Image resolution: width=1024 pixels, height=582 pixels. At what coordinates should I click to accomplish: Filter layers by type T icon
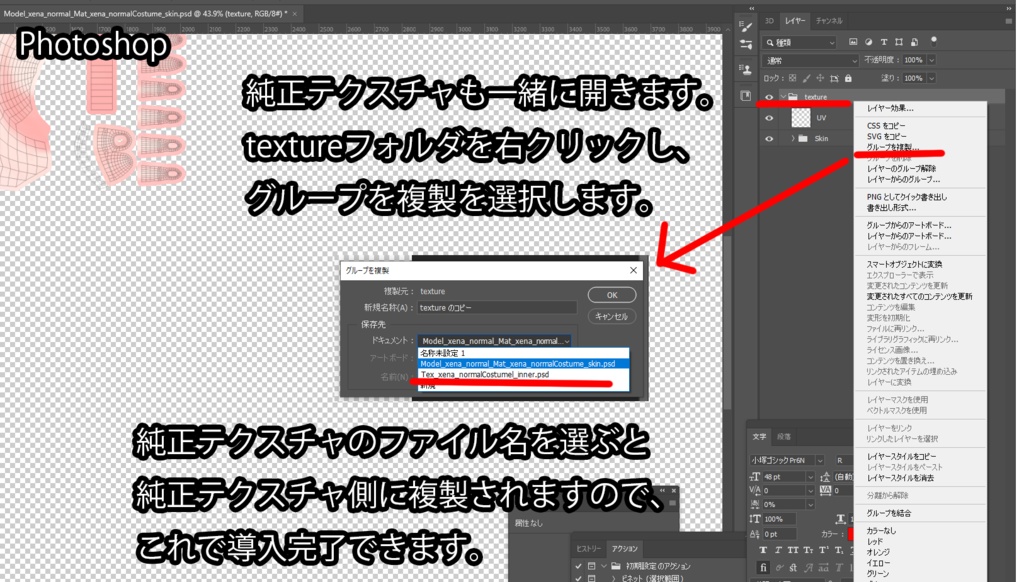(884, 42)
